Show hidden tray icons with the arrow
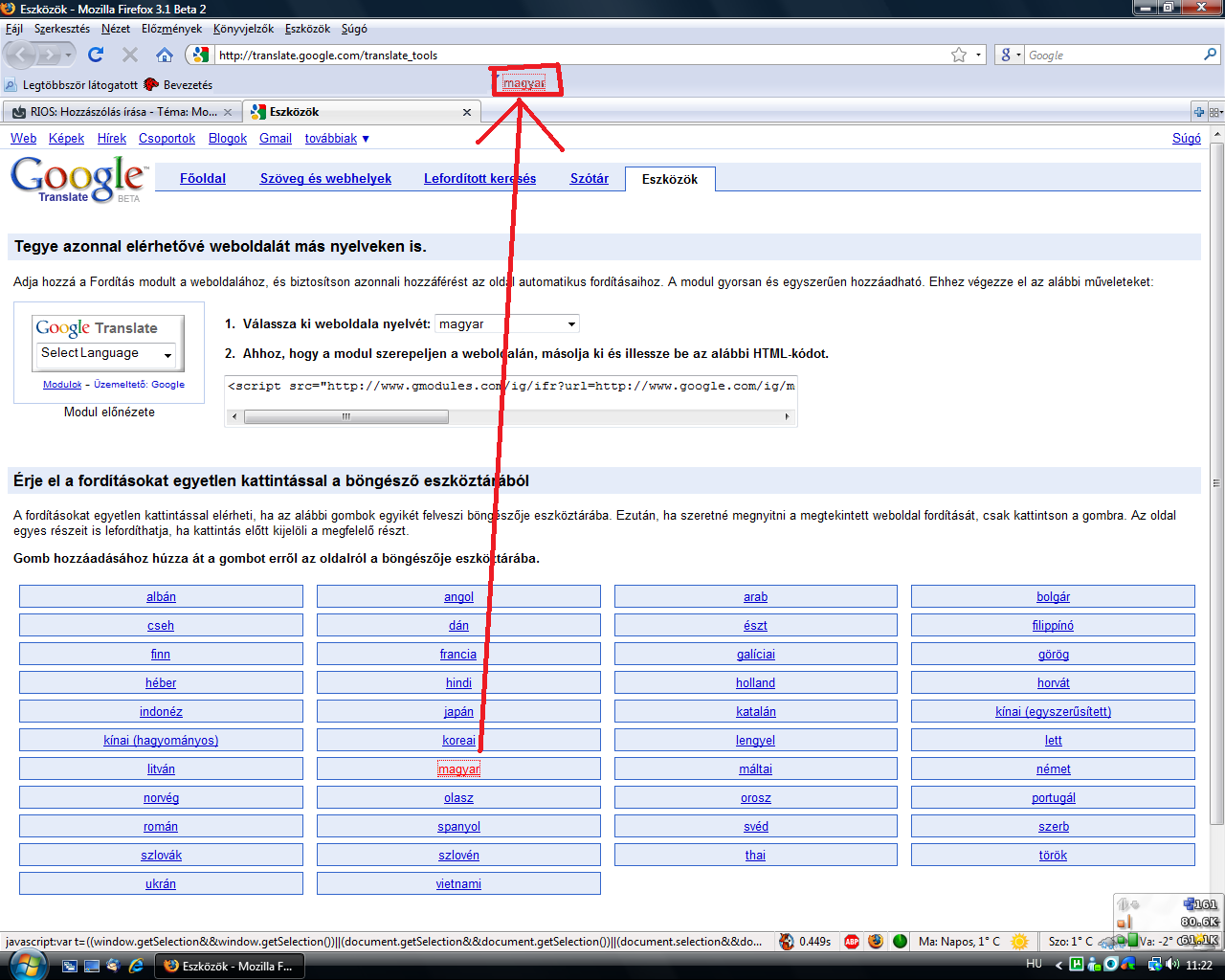Image resolution: width=1225 pixels, height=980 pixels. (x=1058, y=965)
